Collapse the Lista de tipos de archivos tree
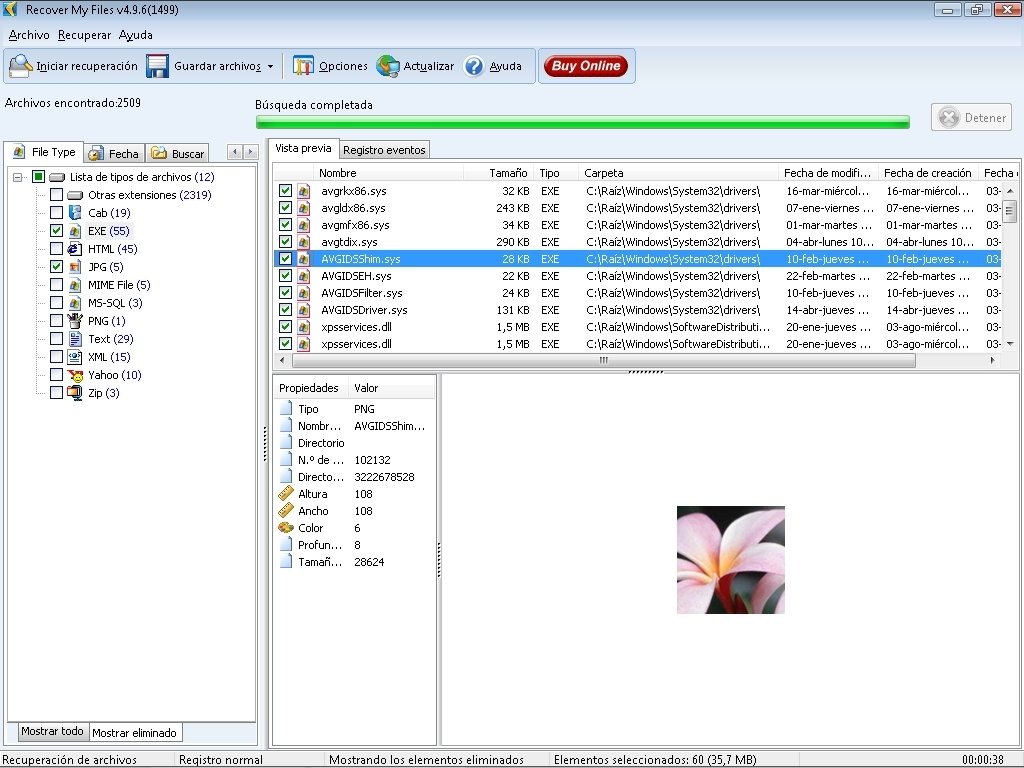Image resolution: width=1024 pixels, height=768 pixels. (18, 177)
